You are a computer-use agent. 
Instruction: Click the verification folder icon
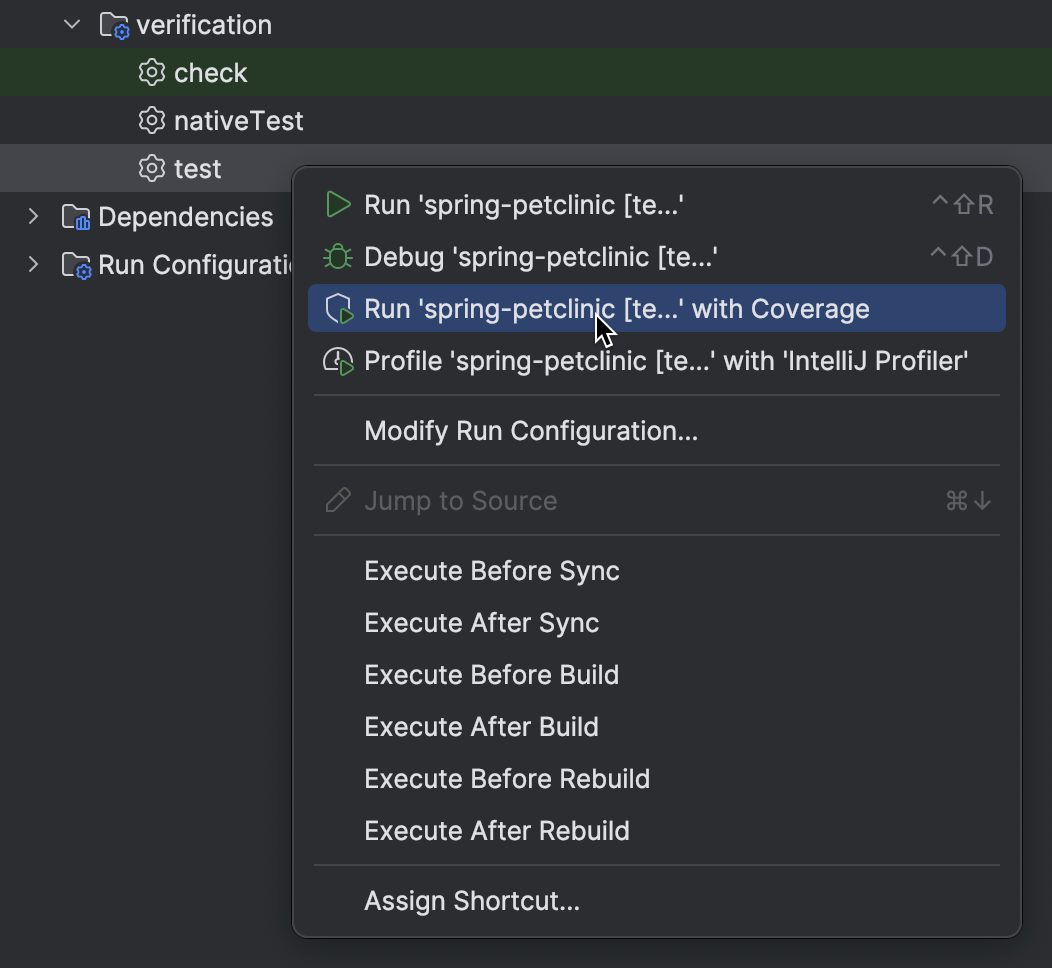pyautogui.click(x=113, y=24)
